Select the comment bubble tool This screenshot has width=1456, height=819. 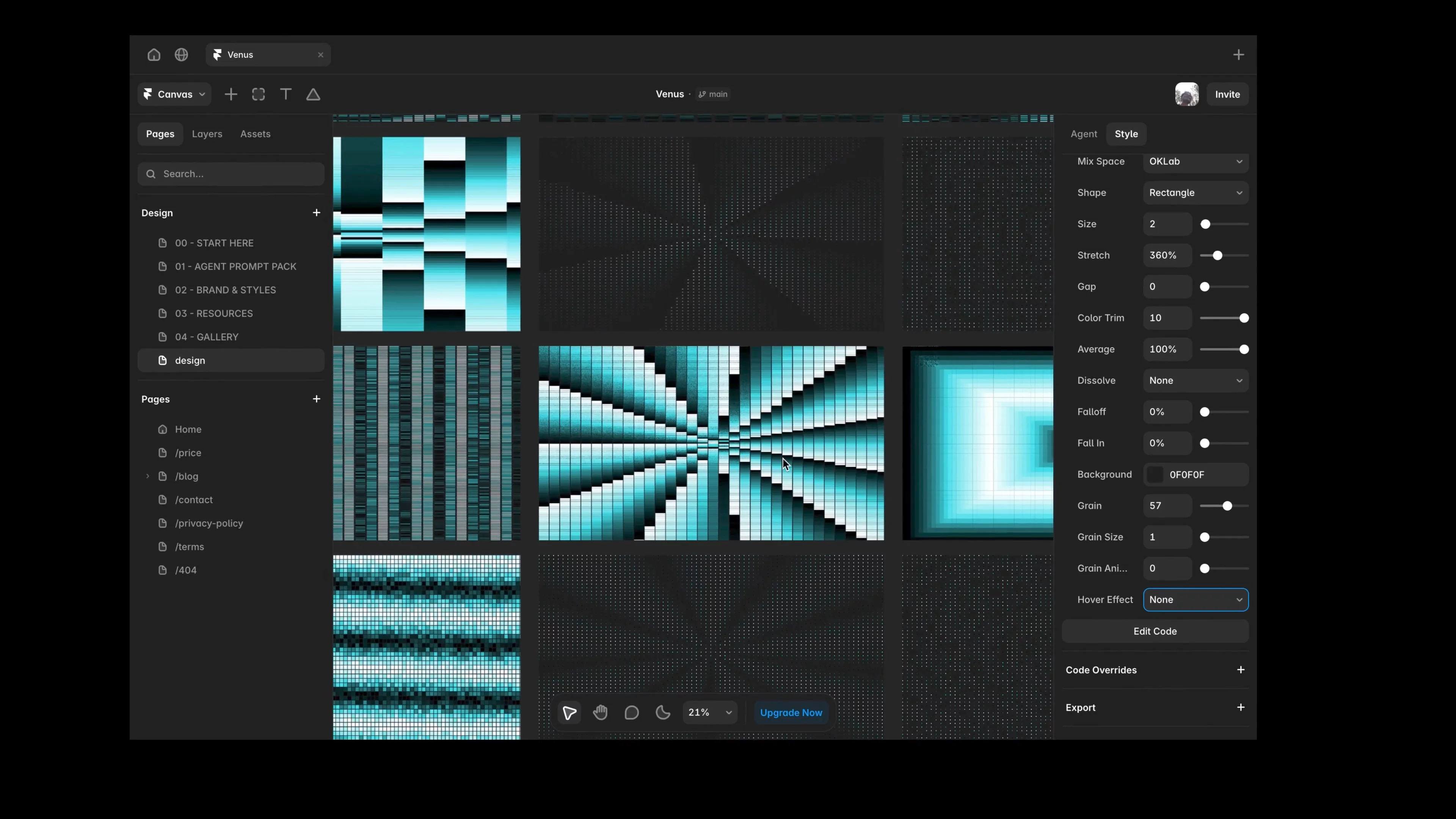631,713
